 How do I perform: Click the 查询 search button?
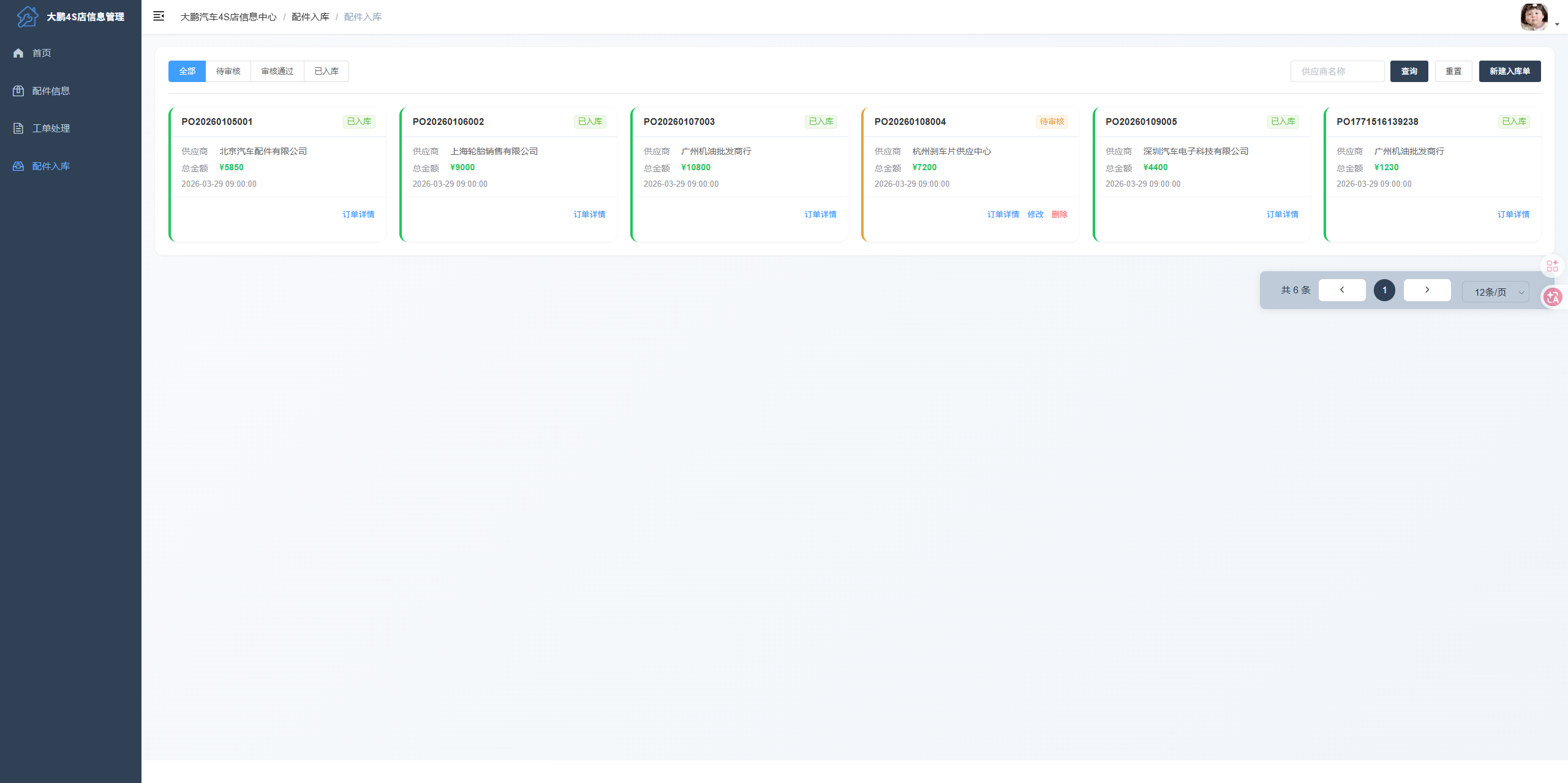pos(1409,72)
